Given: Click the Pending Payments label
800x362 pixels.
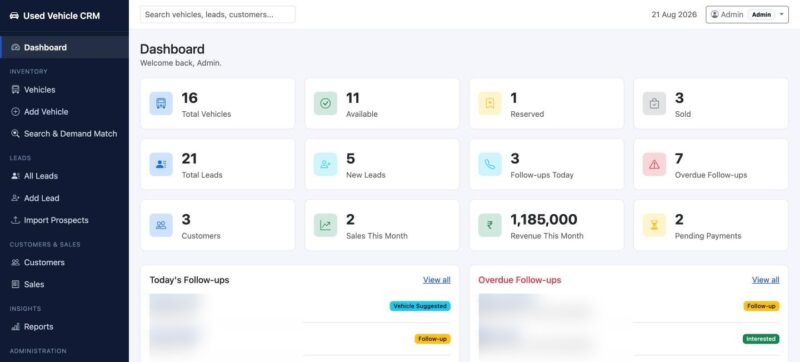Looking at the screenshot, I should (x=708, y=236).
